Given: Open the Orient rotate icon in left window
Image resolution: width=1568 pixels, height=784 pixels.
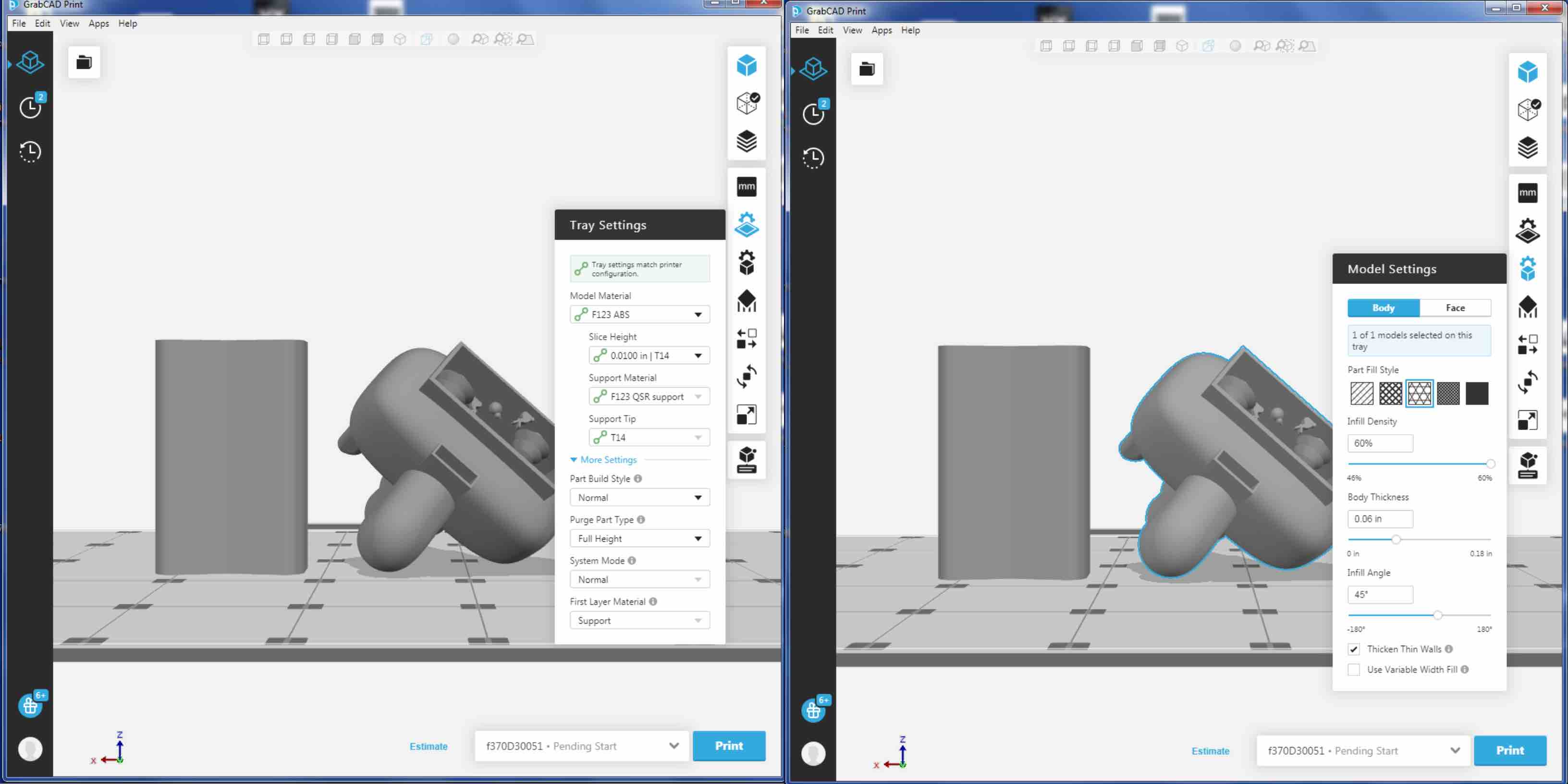Looking at the screenshot, I should pyautogui.click(x=746, y=377).
